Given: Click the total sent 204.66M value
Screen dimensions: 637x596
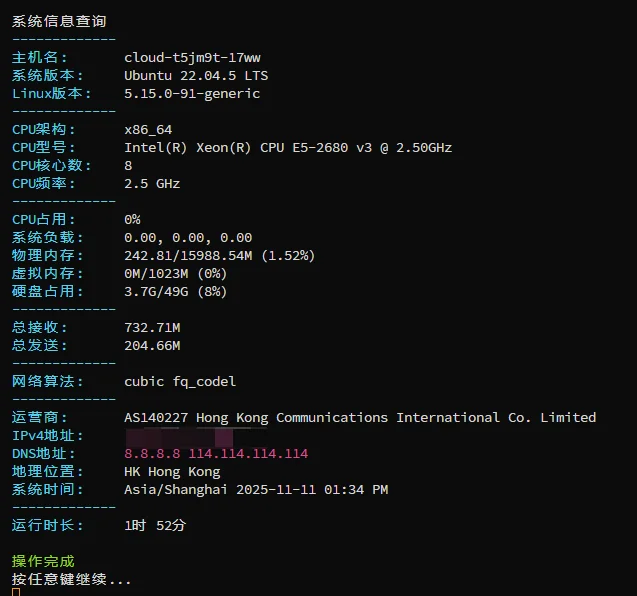Looking at the screenshot, I should [152, 345].
